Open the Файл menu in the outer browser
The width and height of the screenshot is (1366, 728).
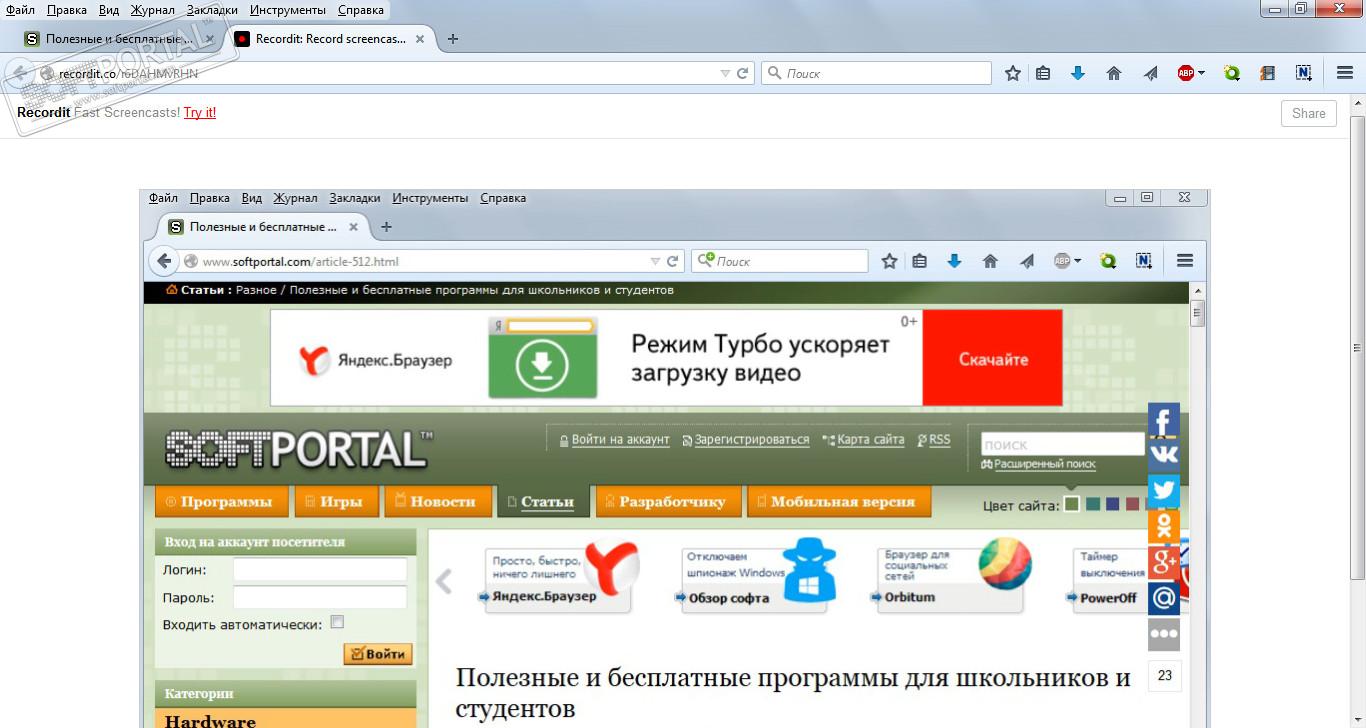click(21, 10)
